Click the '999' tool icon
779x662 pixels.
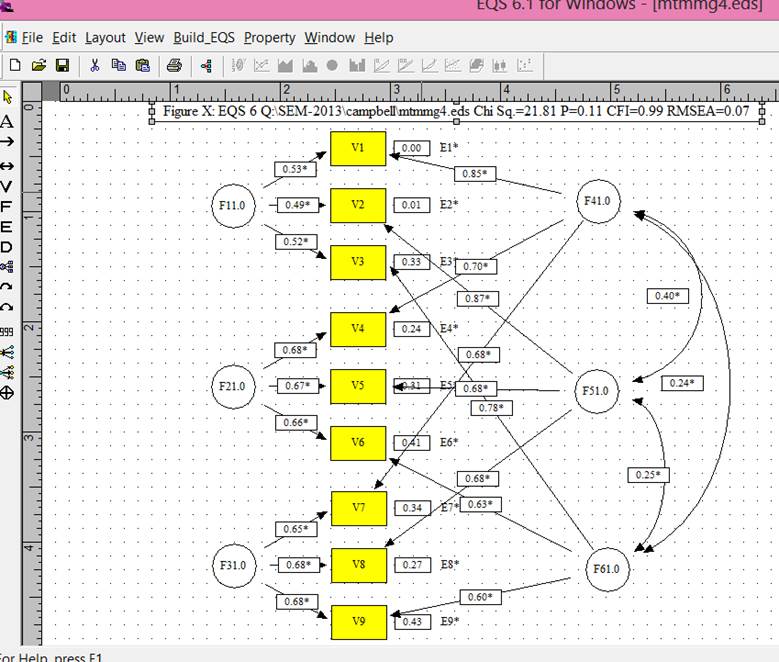(6, 331)
